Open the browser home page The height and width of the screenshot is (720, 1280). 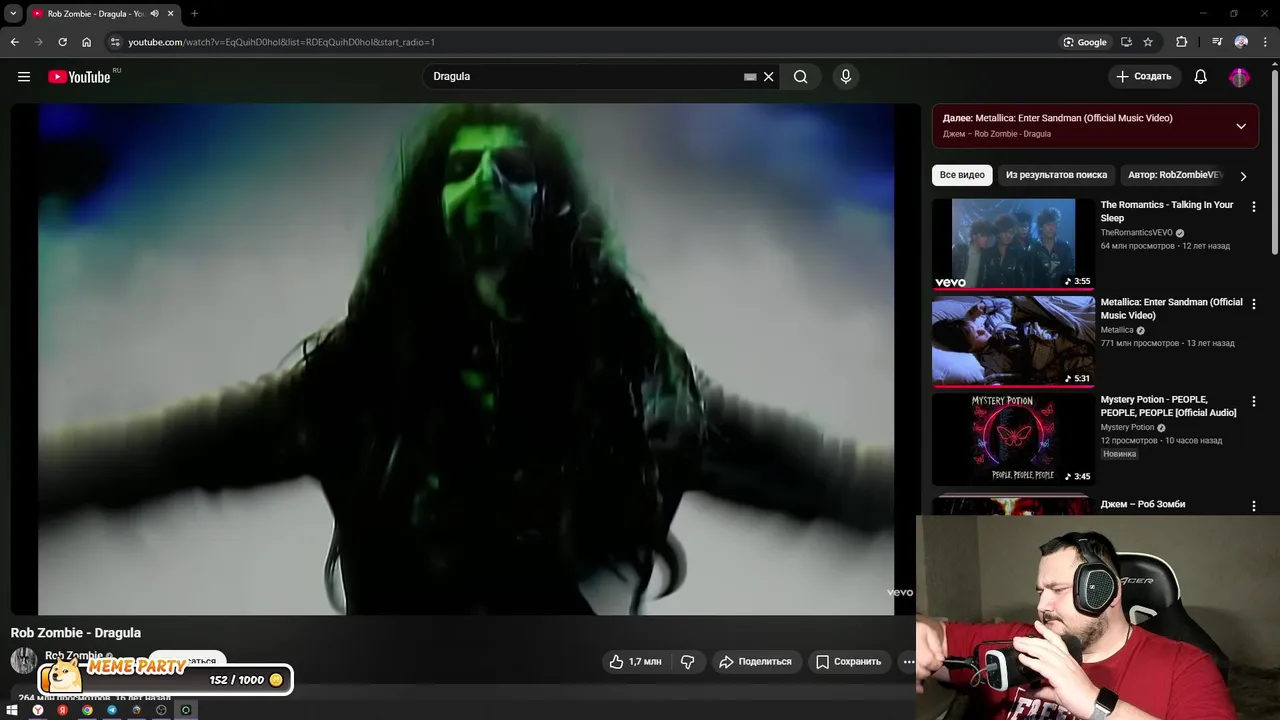coord(86,42)
